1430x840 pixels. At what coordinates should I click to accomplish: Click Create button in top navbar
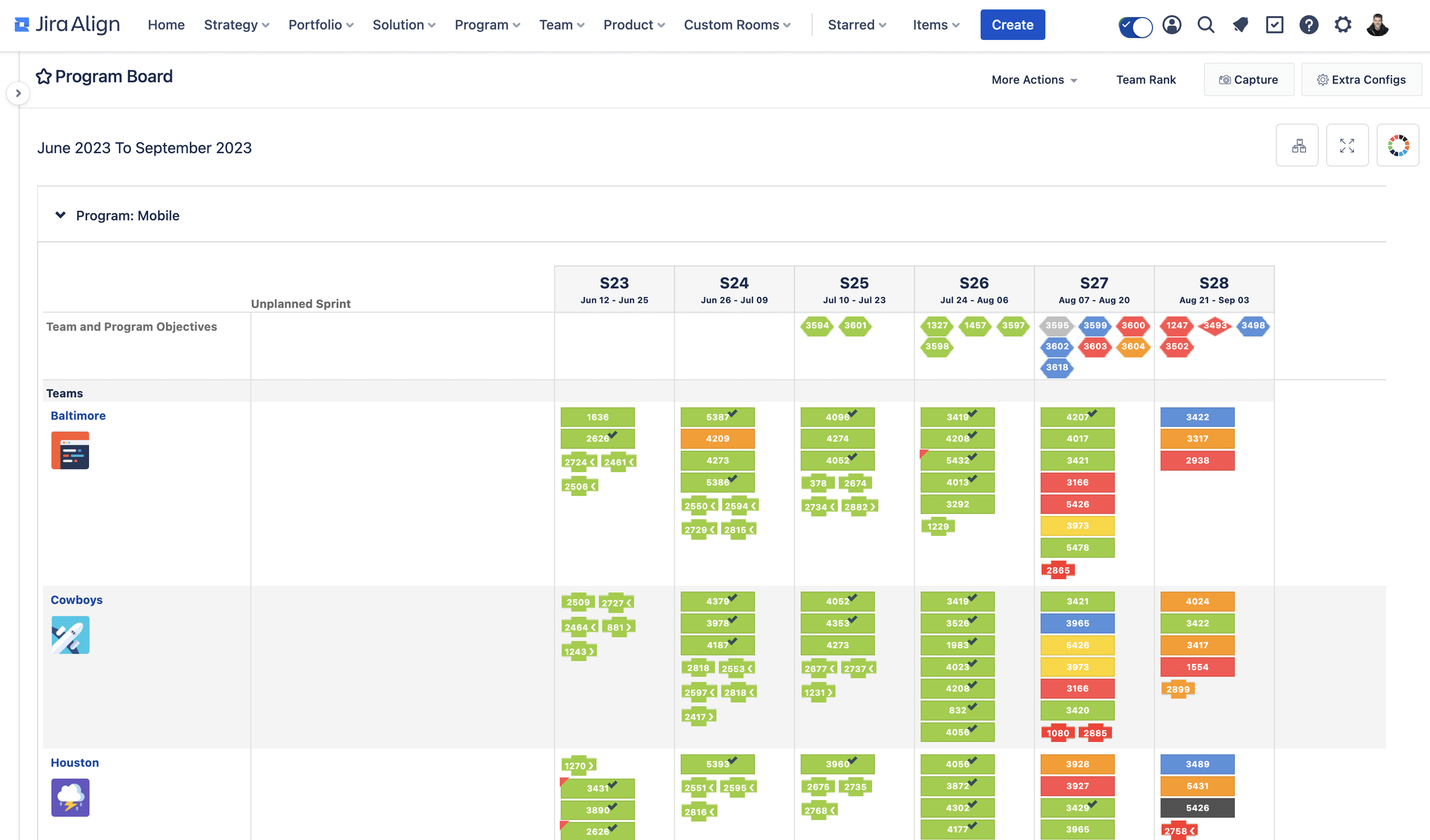tap(1012, 24)
